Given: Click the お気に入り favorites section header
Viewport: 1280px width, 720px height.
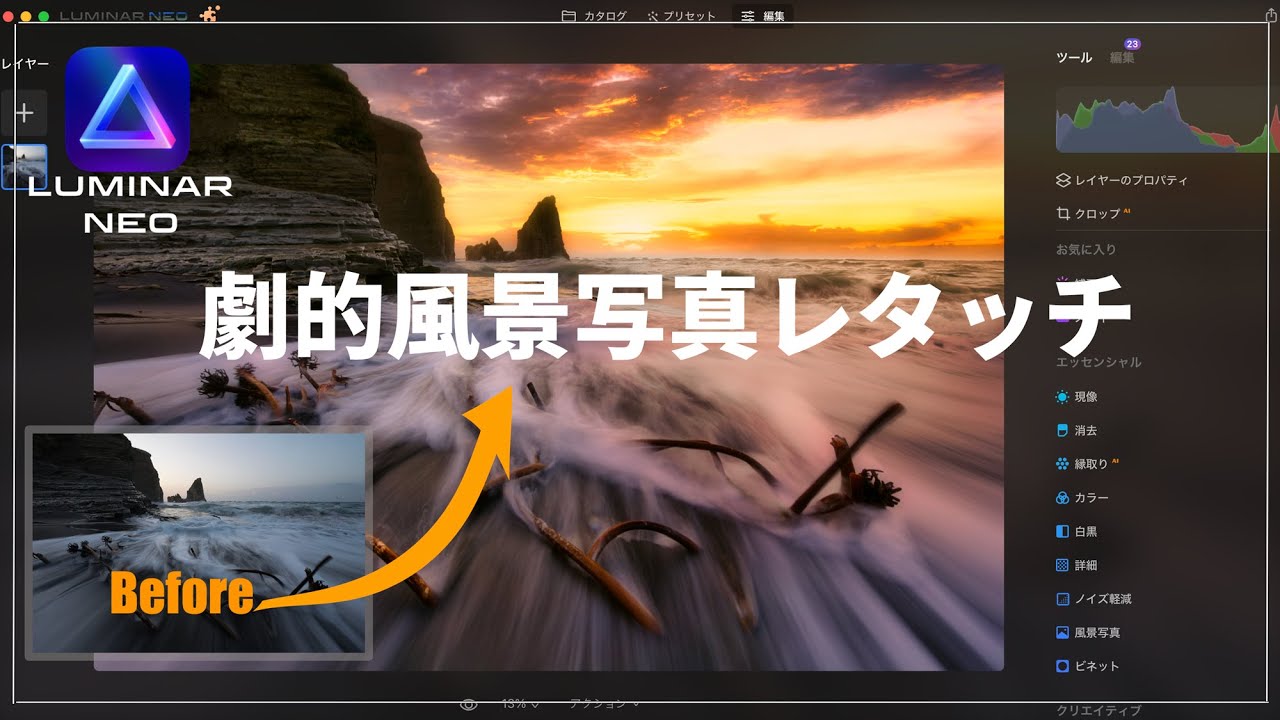Looking at the screenshot, I should pos(1086,249).
